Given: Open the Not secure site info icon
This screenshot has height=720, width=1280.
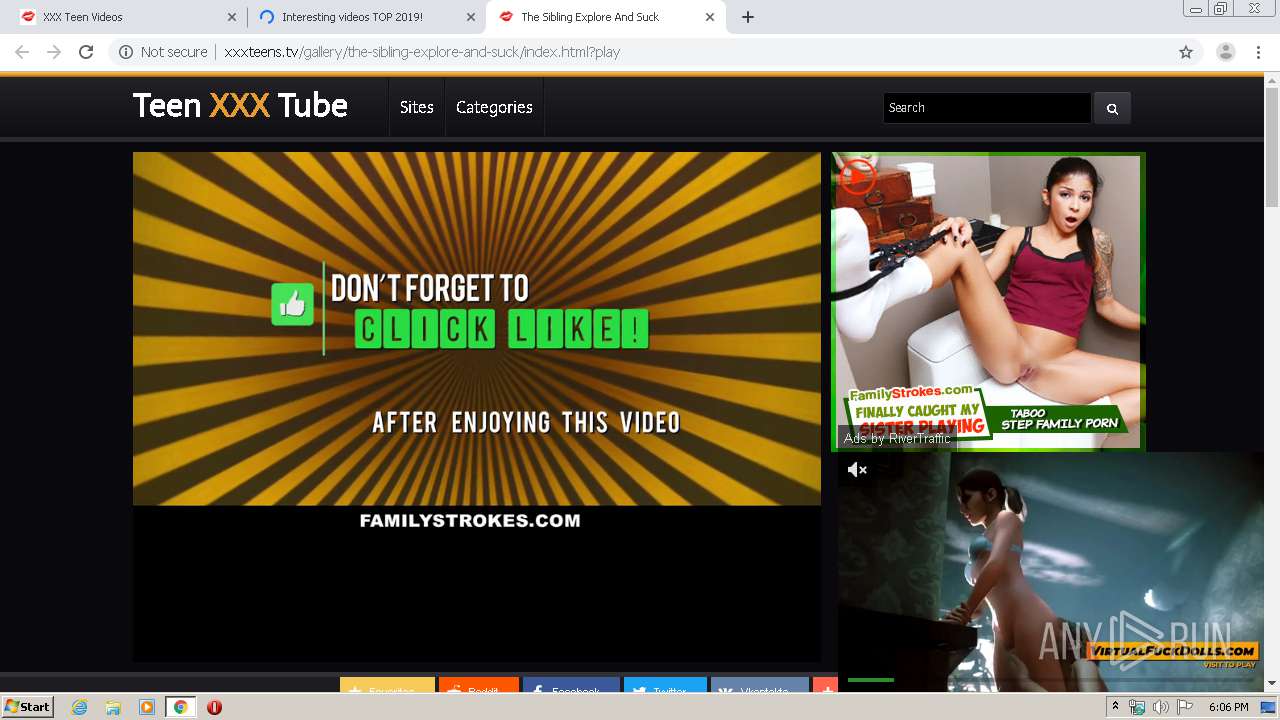Looking at the screenshot, I should (x=126, y=52).
